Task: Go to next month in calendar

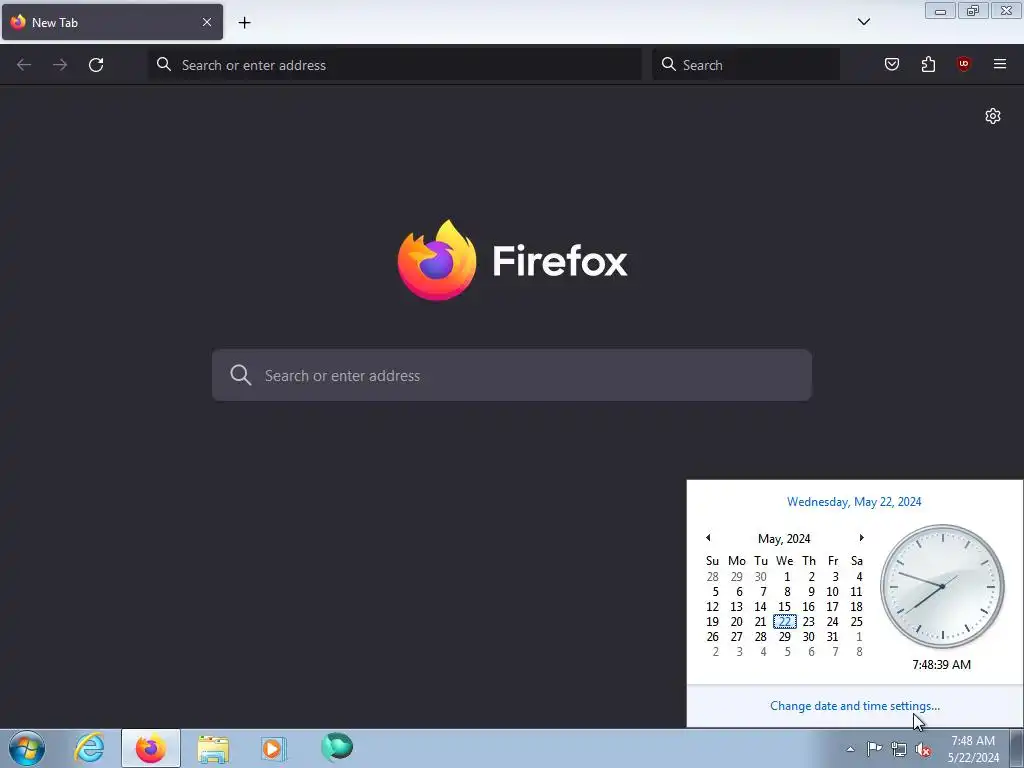Action: (861, 538)
